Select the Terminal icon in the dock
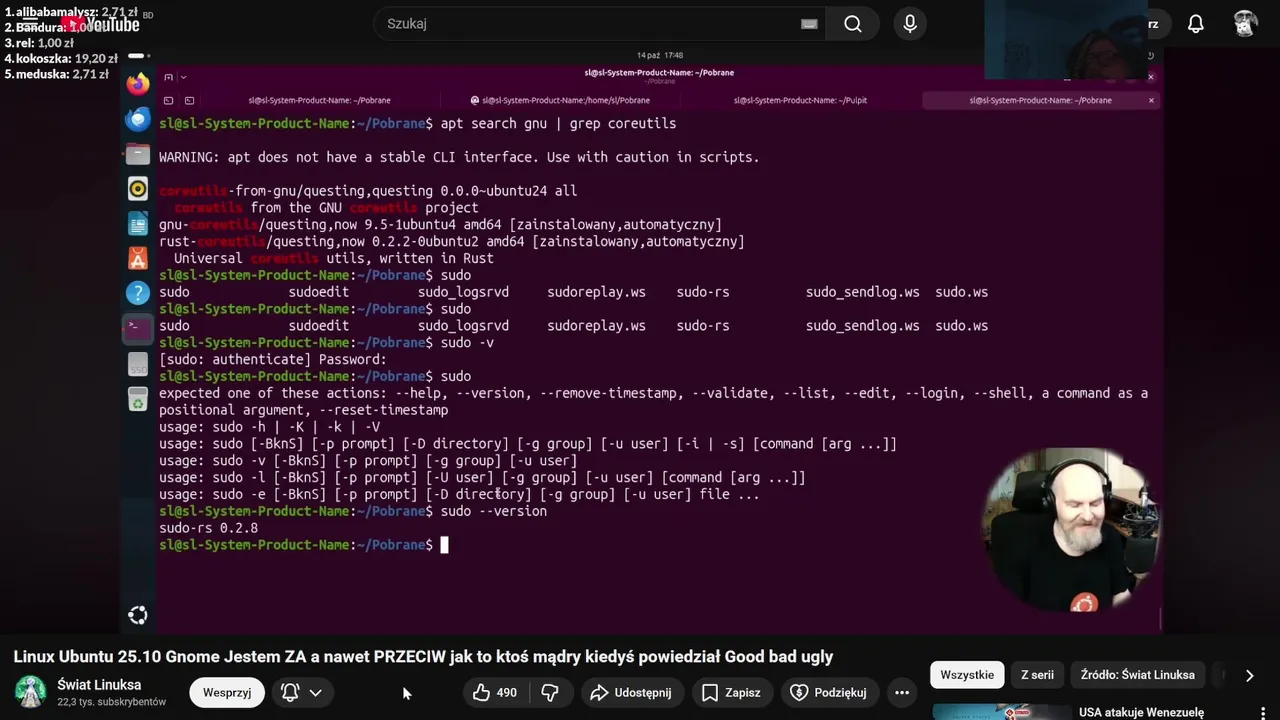The height and width of the screenshot is (720, 1280). pyautogui.click(x=138, y=328)
